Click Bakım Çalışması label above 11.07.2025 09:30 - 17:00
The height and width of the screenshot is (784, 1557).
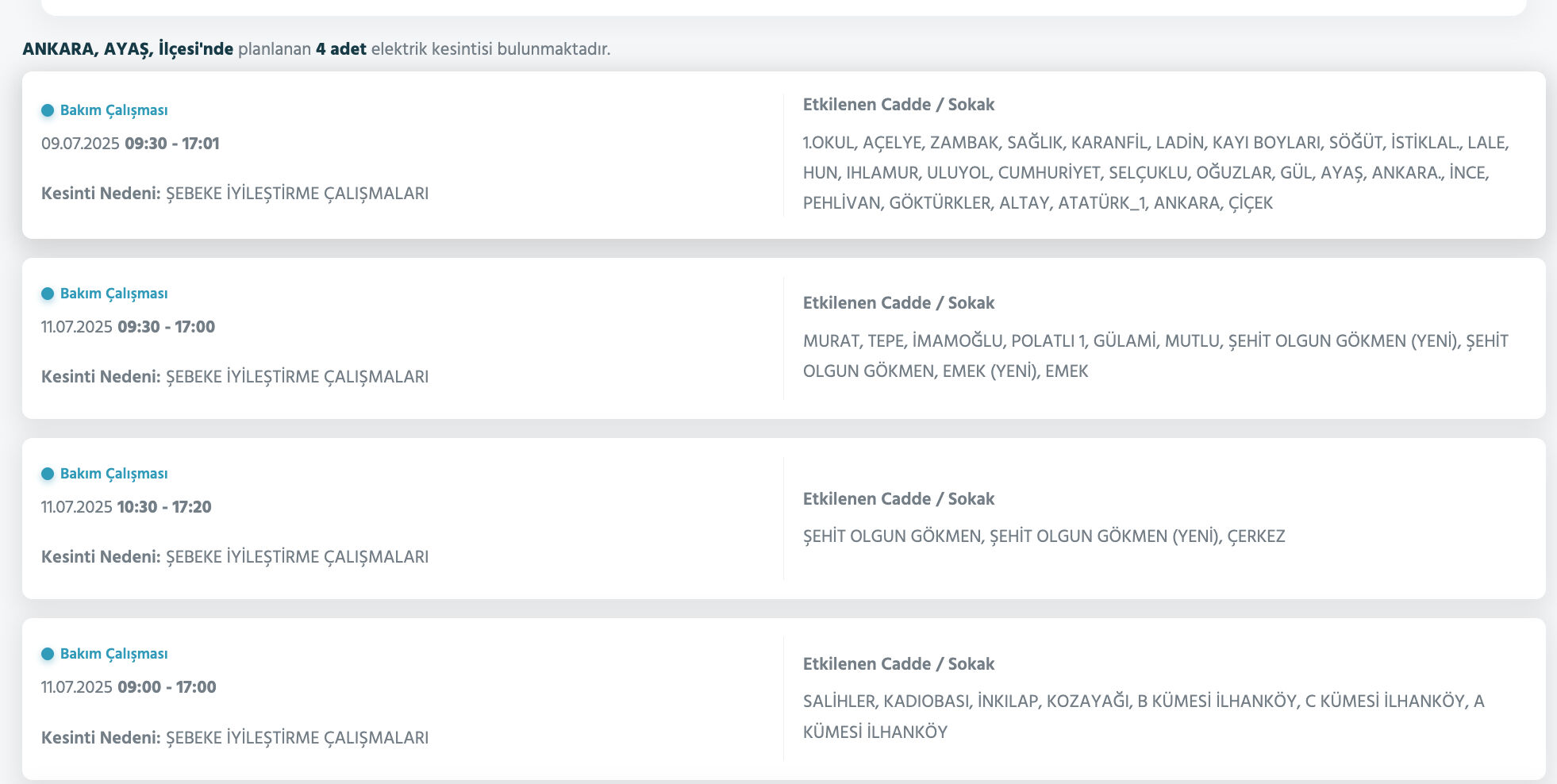coord(113,294)
